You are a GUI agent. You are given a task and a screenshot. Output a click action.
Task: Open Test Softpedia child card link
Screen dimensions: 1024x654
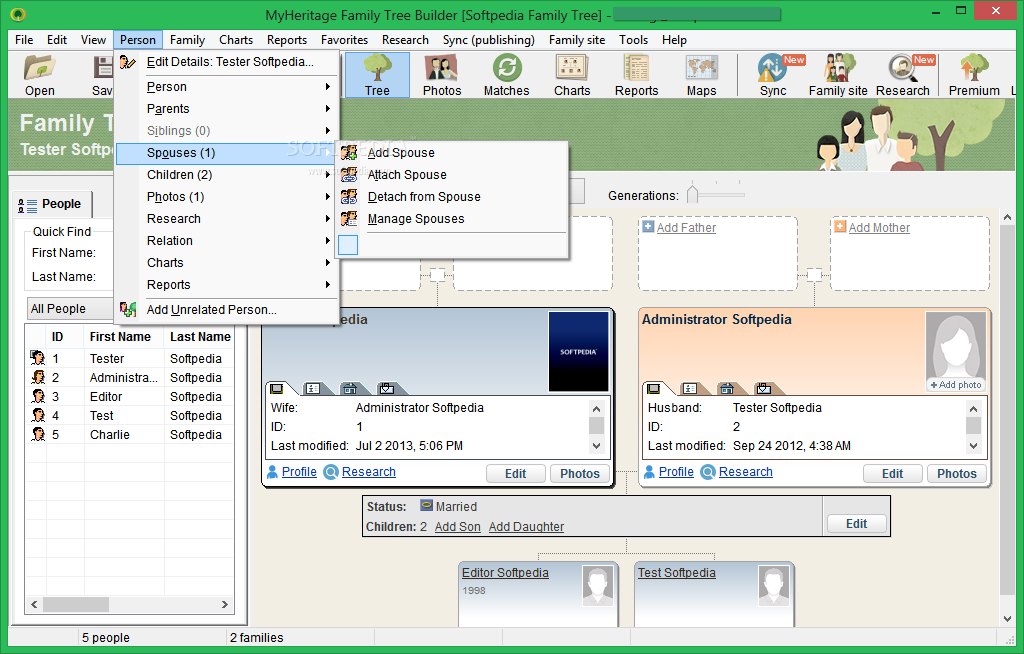tap(677, 572)
